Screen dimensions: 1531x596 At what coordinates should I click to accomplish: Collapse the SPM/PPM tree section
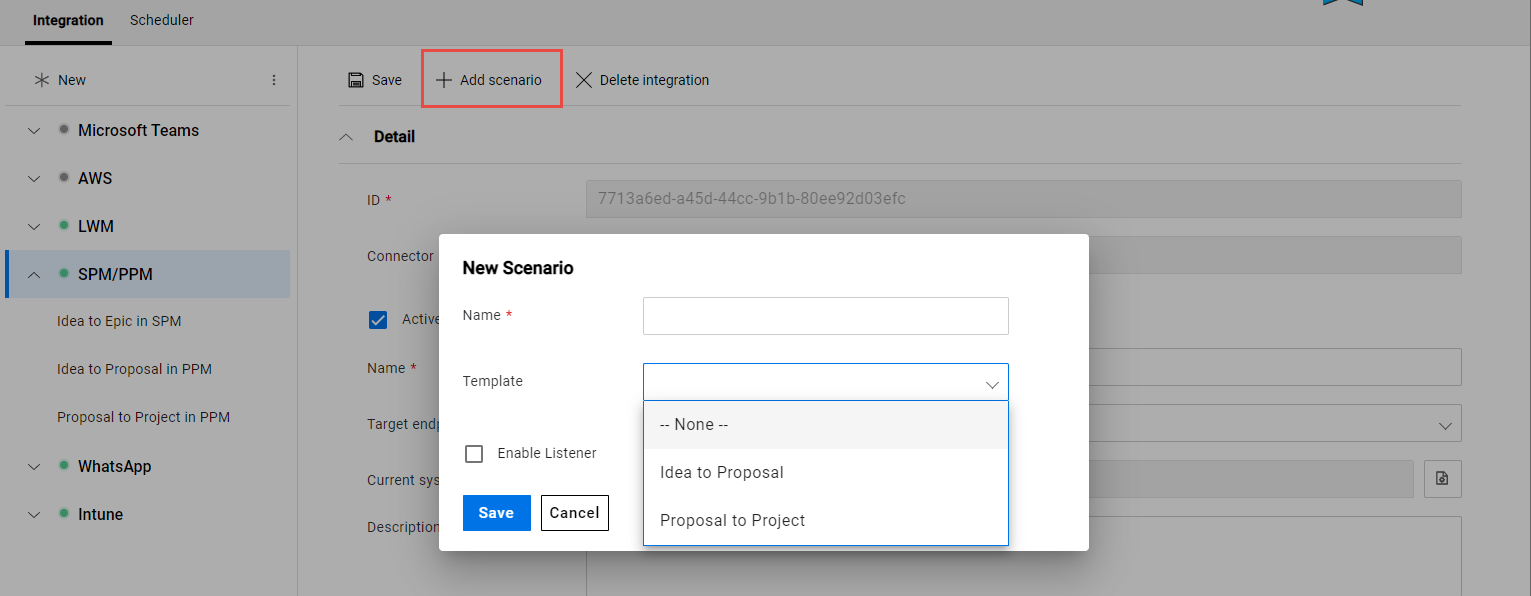click(33, 274)
